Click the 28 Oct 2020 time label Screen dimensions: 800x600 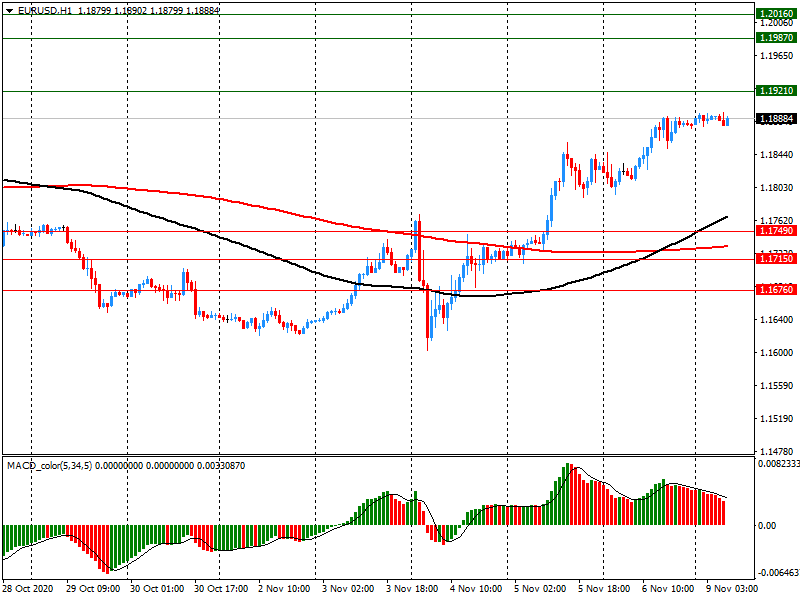coord(28,589)
